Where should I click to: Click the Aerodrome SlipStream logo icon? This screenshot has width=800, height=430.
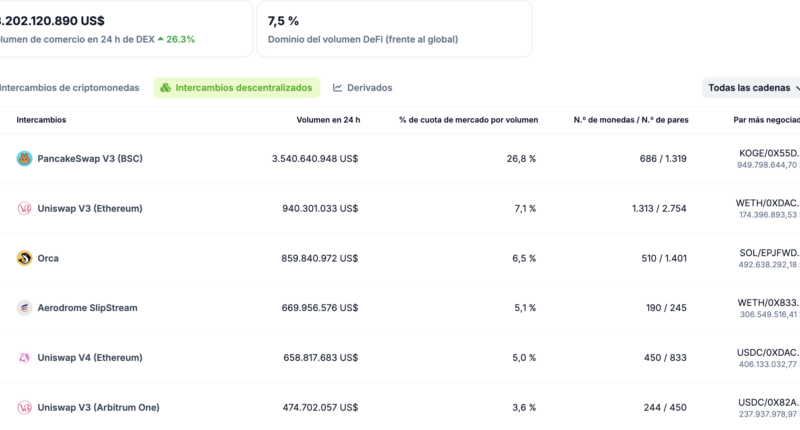(24, 308)
